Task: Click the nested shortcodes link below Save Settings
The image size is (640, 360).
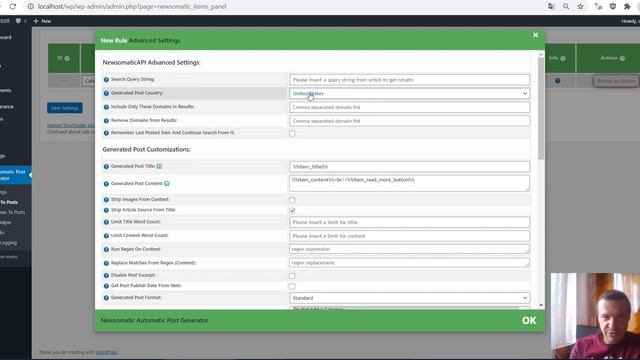Action: [71, 125]
